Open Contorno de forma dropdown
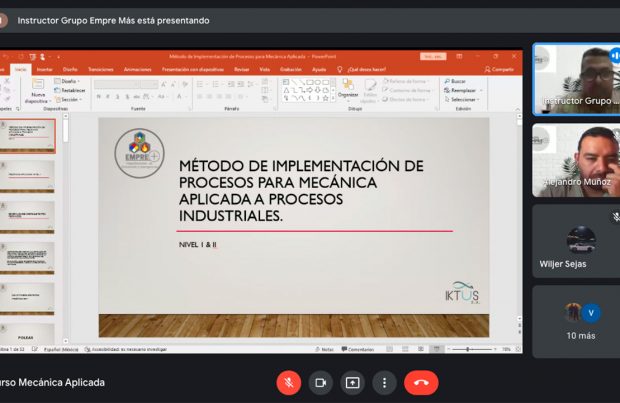This screenshot has height=403, width=620. 407,90
